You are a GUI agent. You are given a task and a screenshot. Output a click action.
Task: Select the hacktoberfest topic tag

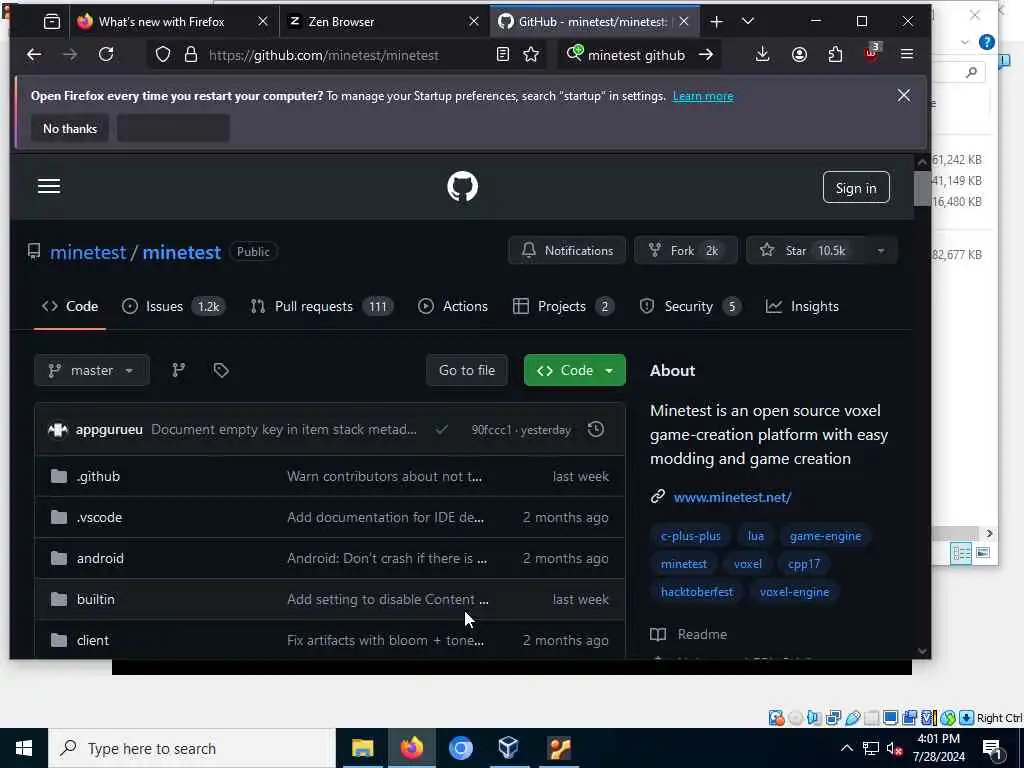point(696,592)
